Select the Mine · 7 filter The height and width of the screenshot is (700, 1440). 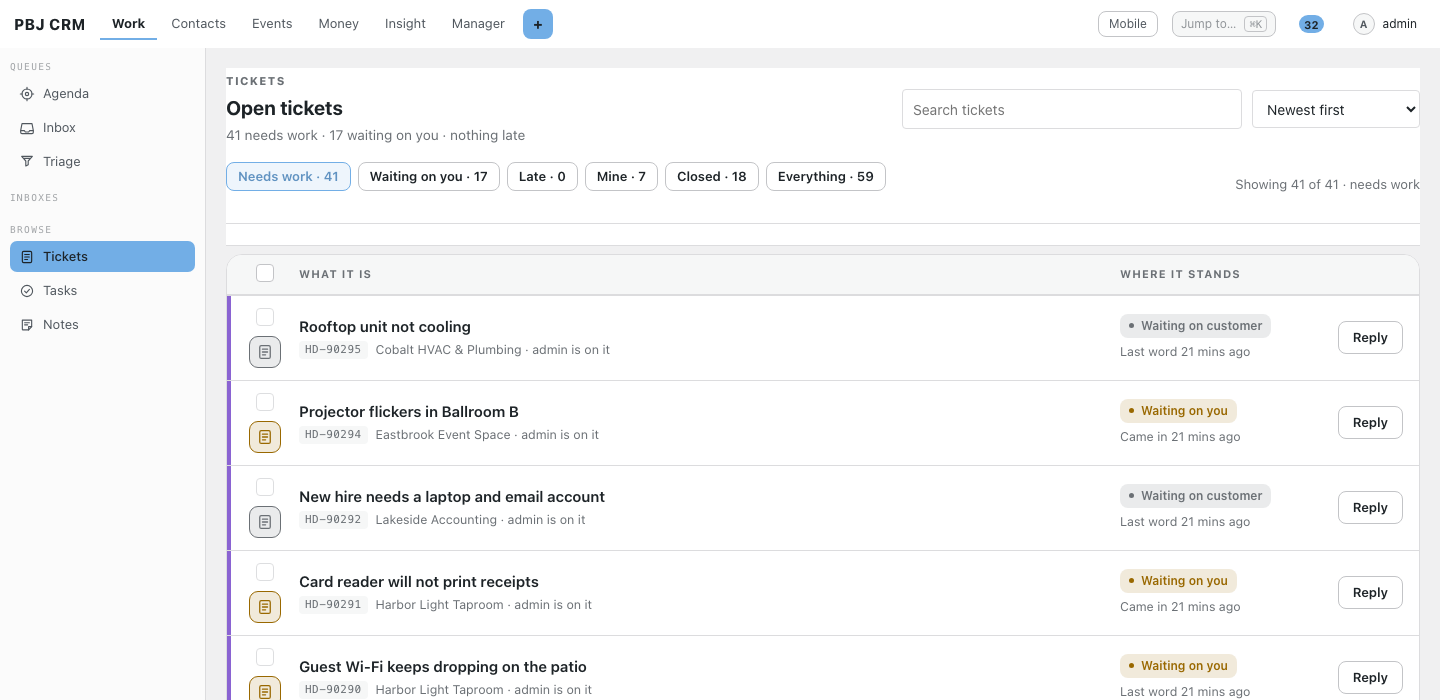click(621, 177)
